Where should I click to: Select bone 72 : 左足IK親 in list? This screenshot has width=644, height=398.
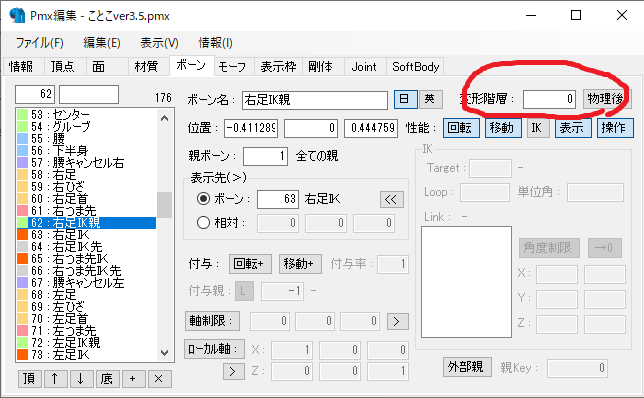point(86,342)
